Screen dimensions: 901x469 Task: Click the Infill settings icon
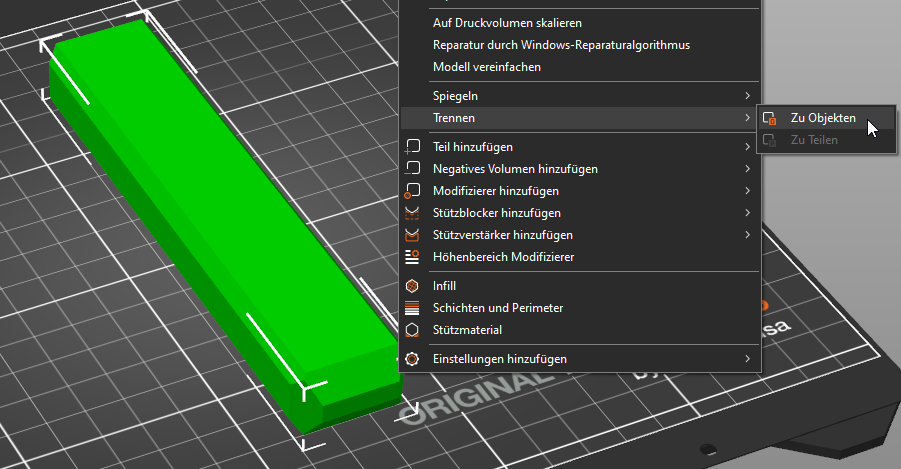pyautogui.click(x=412, y=286)
